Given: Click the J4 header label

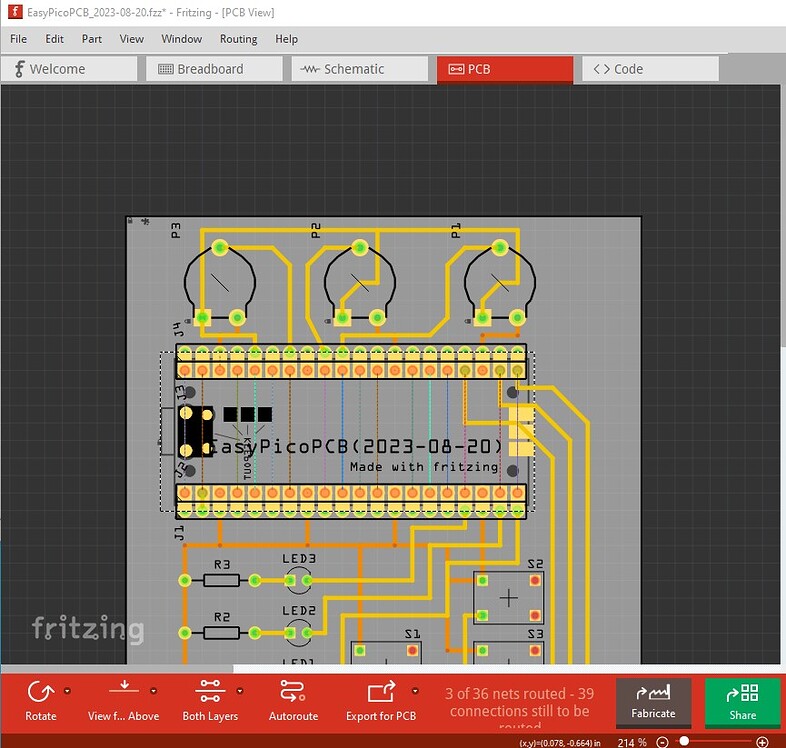Looking at the screenshot, I should (x=179, y=329).
